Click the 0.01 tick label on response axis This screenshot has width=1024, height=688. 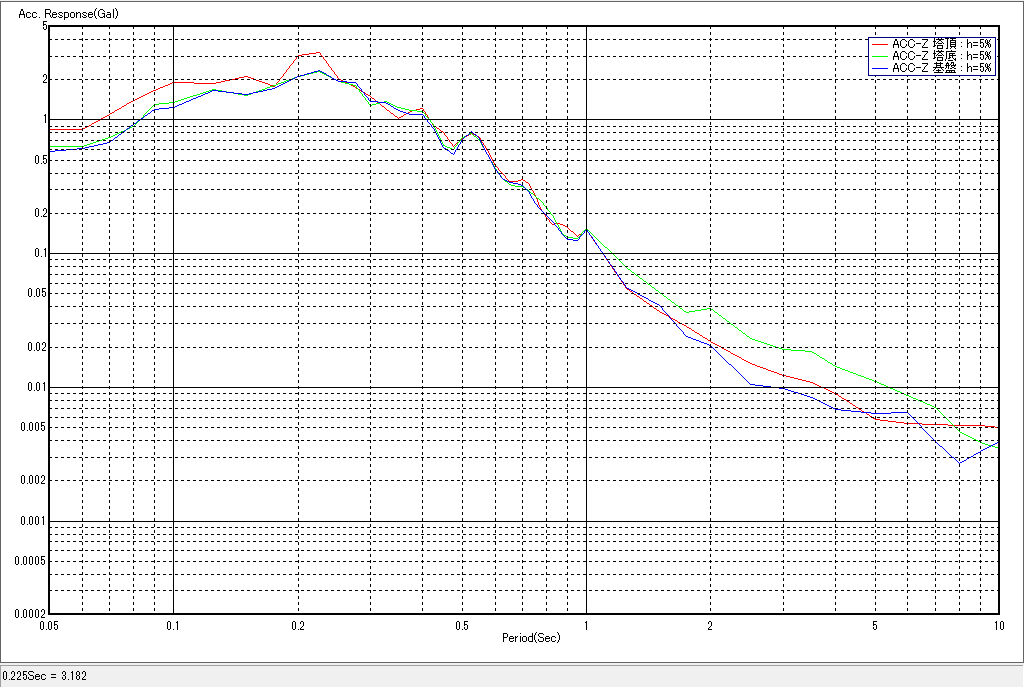tap(37, 387)
